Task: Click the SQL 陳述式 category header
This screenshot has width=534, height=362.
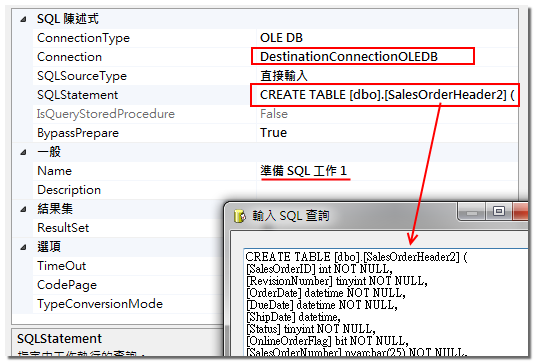Action: pyautogui.click(x=68, y=19)
